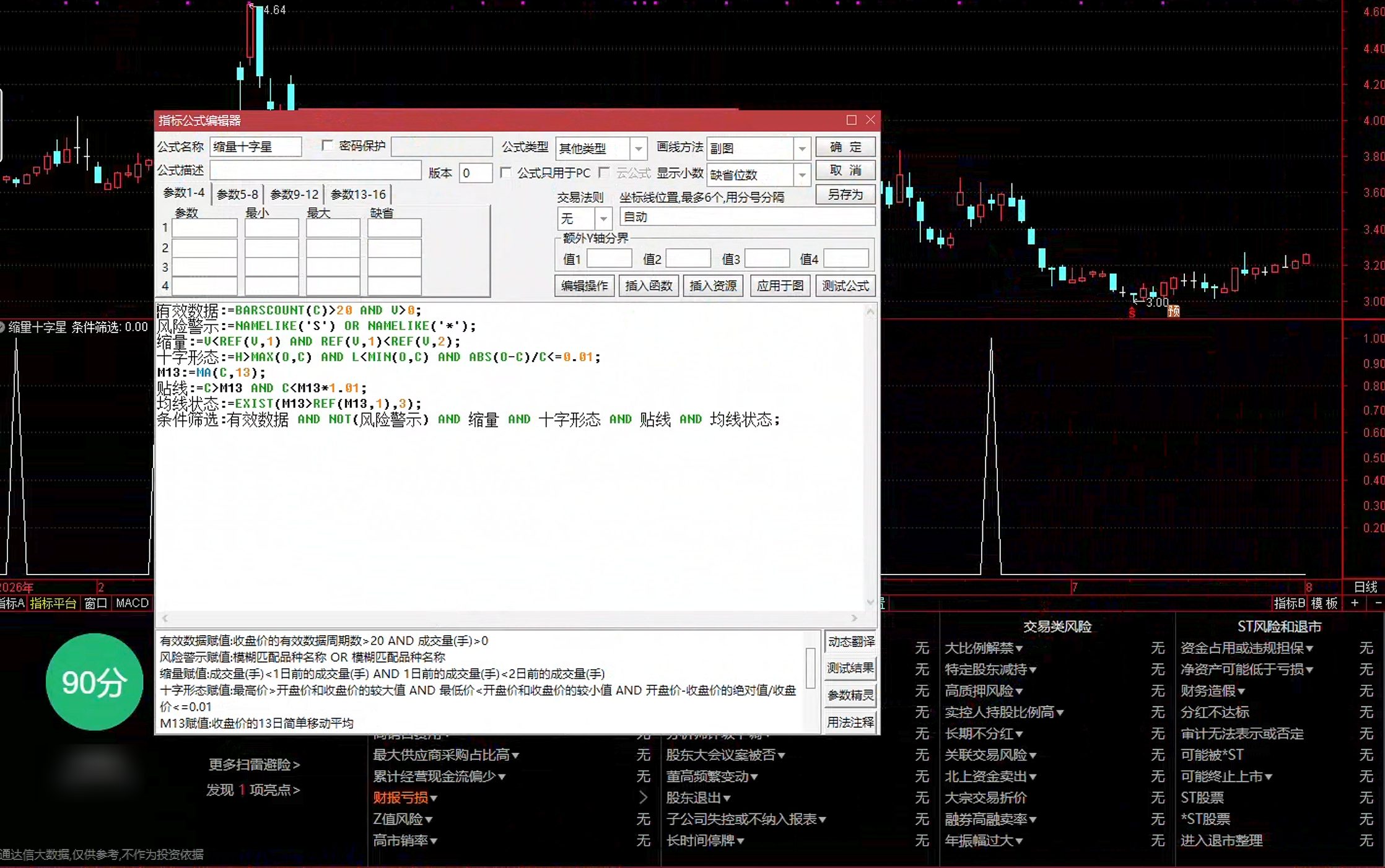Select the MACD indicator tab
Image resolution: width=1385 pixels, height=868 pixels.
132,603
